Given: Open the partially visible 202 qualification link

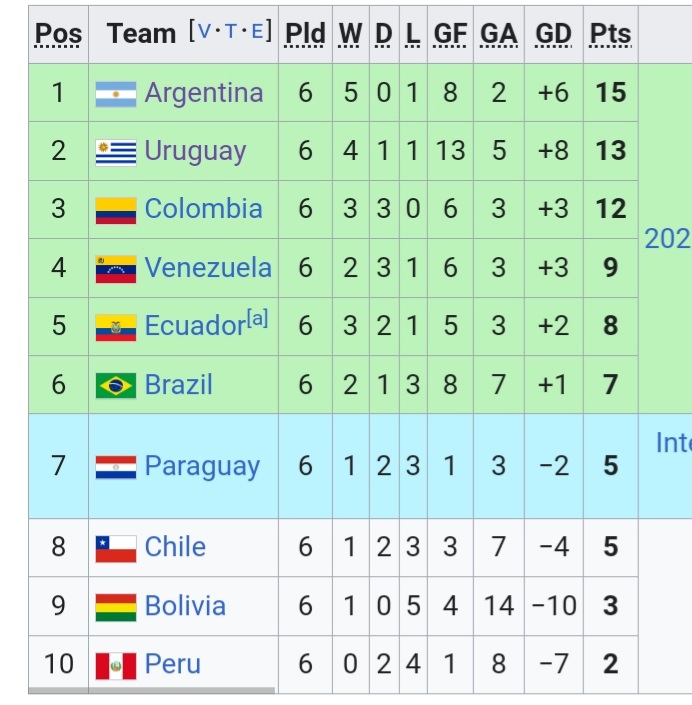Looking at the screenshot, I should click(x=667, y=238).
